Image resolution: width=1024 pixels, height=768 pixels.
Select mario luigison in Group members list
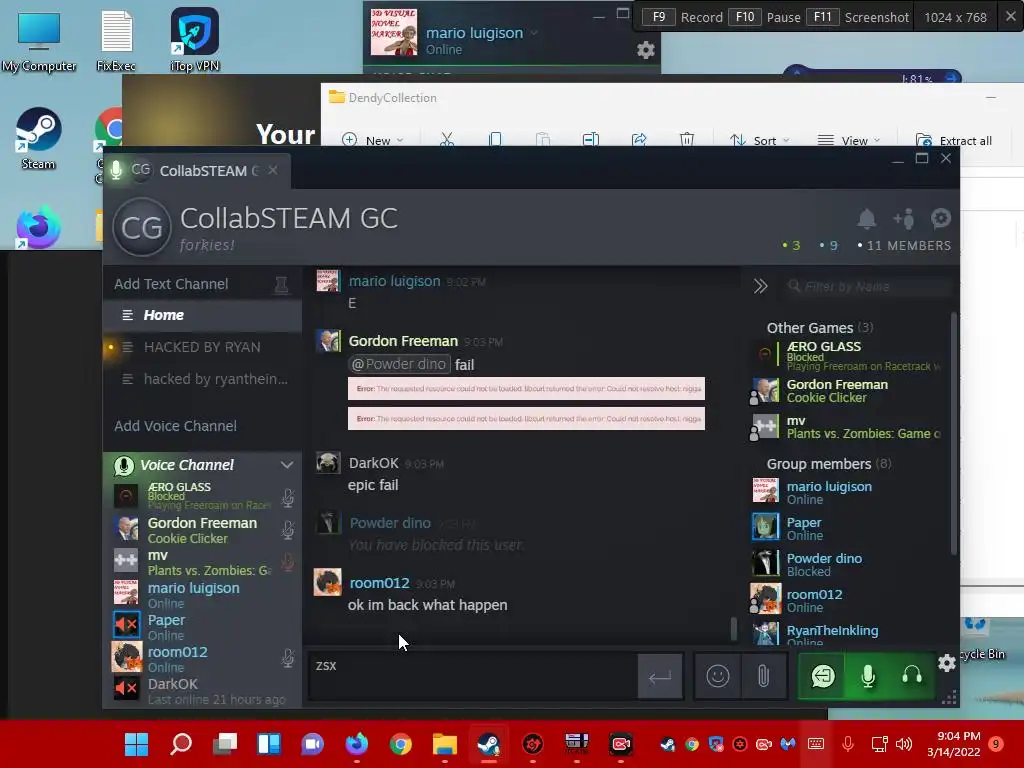click(848, 492)
